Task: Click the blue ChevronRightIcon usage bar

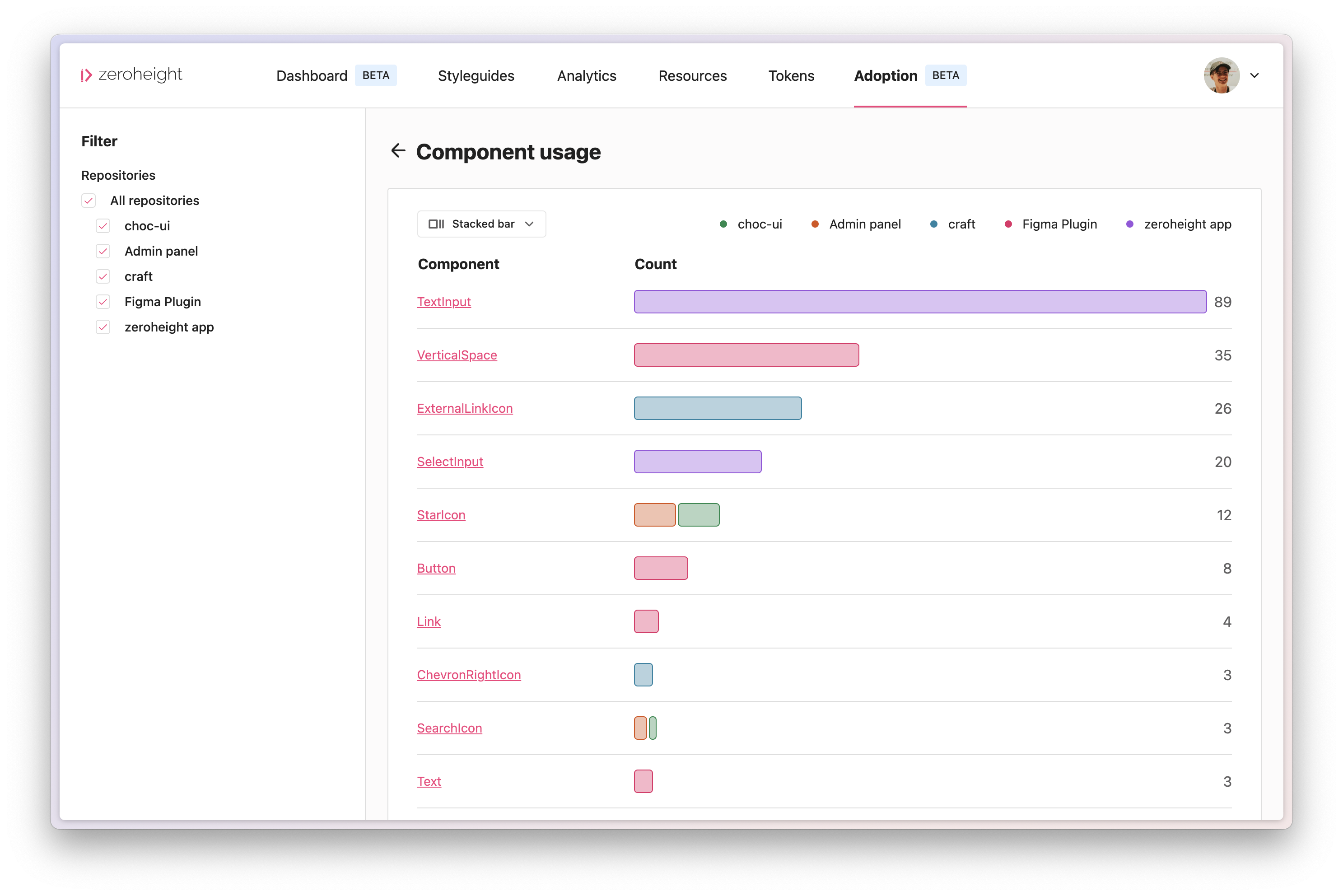Action: (x=643, y=674)
